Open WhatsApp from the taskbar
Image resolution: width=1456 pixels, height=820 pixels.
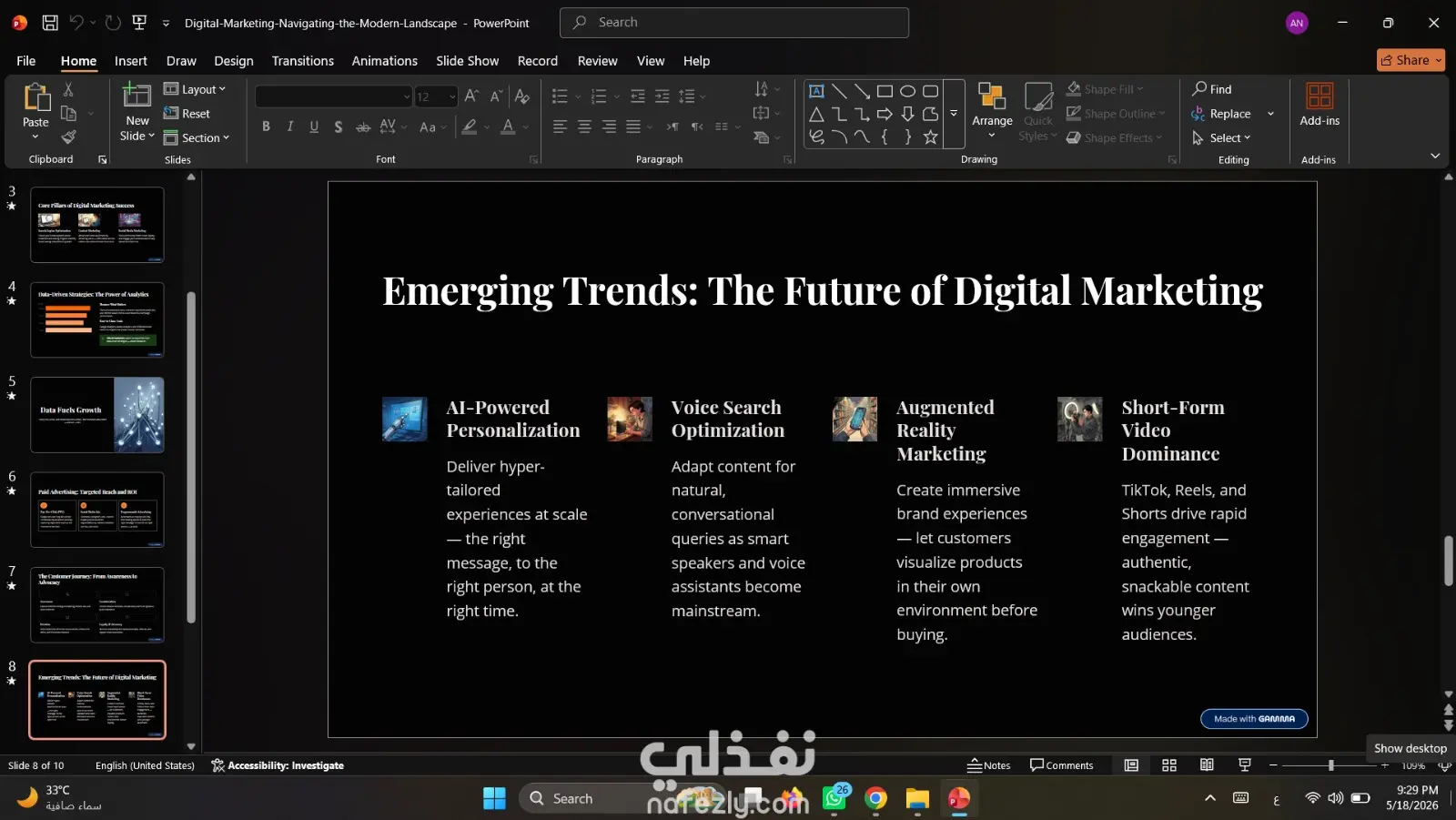(x=834, y=798)
